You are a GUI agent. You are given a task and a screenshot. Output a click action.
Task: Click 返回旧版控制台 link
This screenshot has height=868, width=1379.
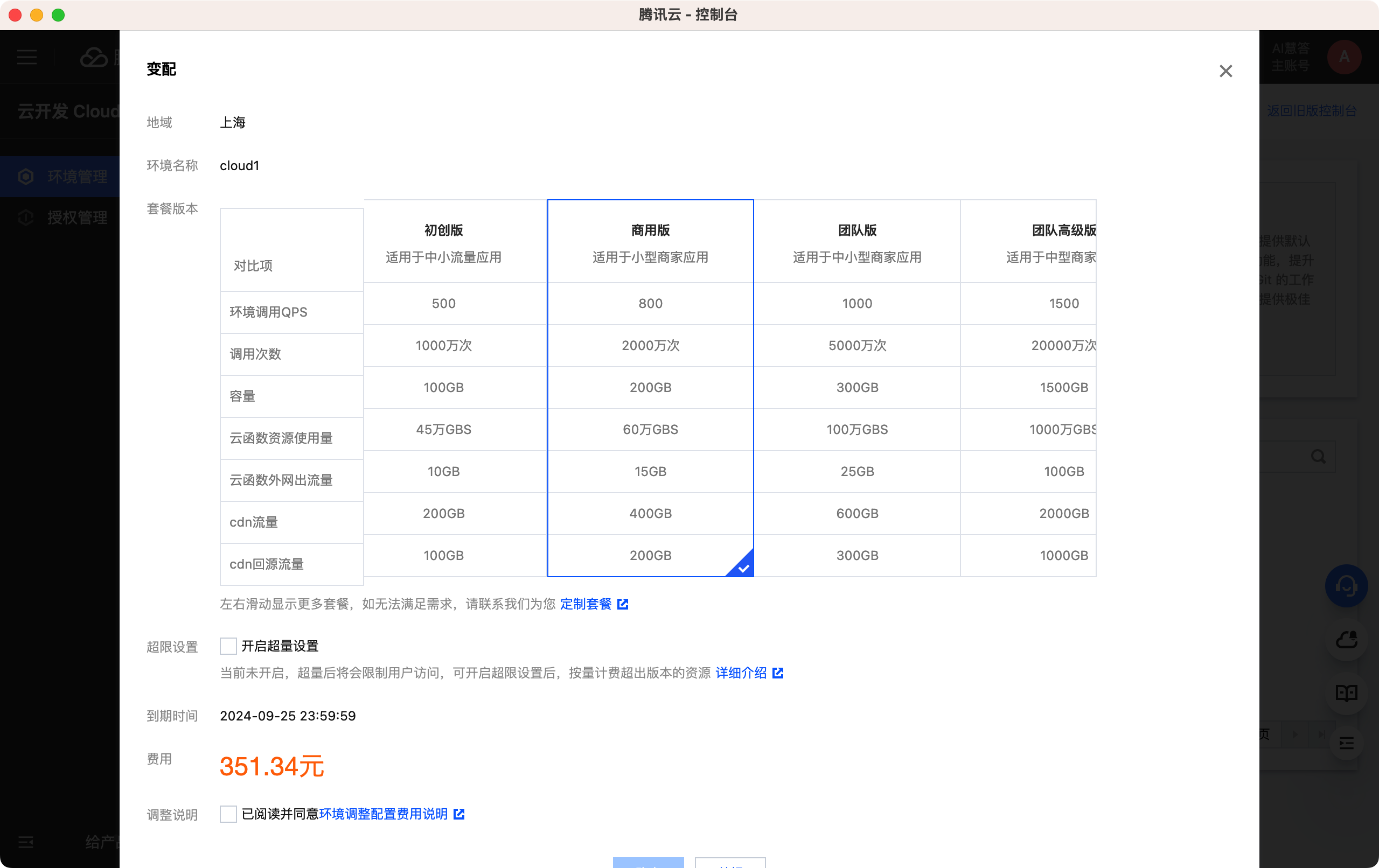coord(1312,110)
